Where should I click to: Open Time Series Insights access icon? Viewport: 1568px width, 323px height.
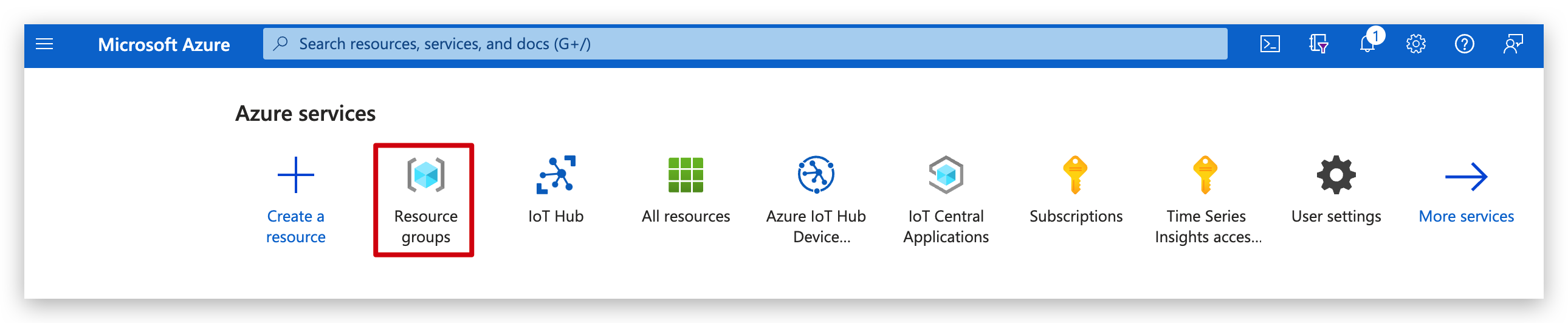(1205, 175)
